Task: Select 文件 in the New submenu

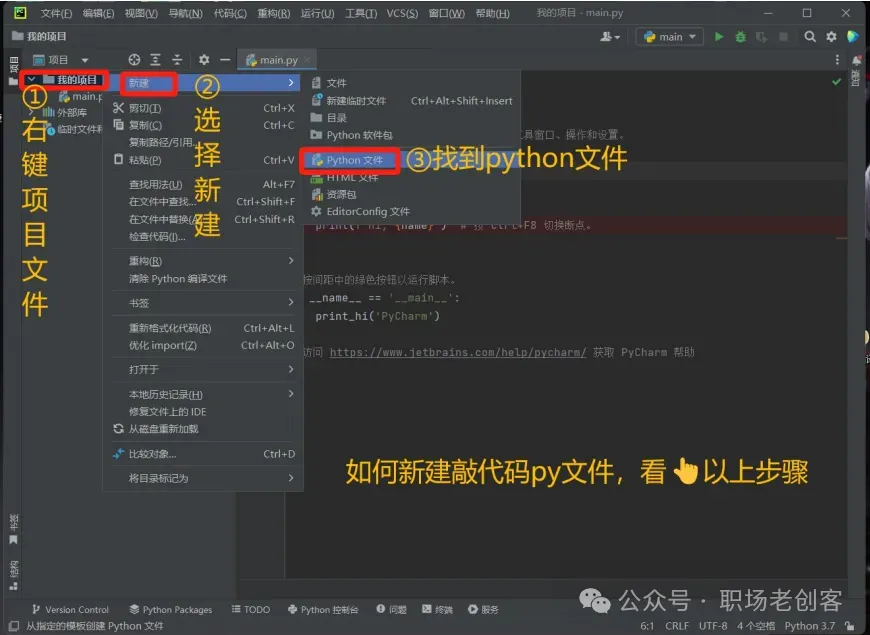Action: (x=412, y=83)
